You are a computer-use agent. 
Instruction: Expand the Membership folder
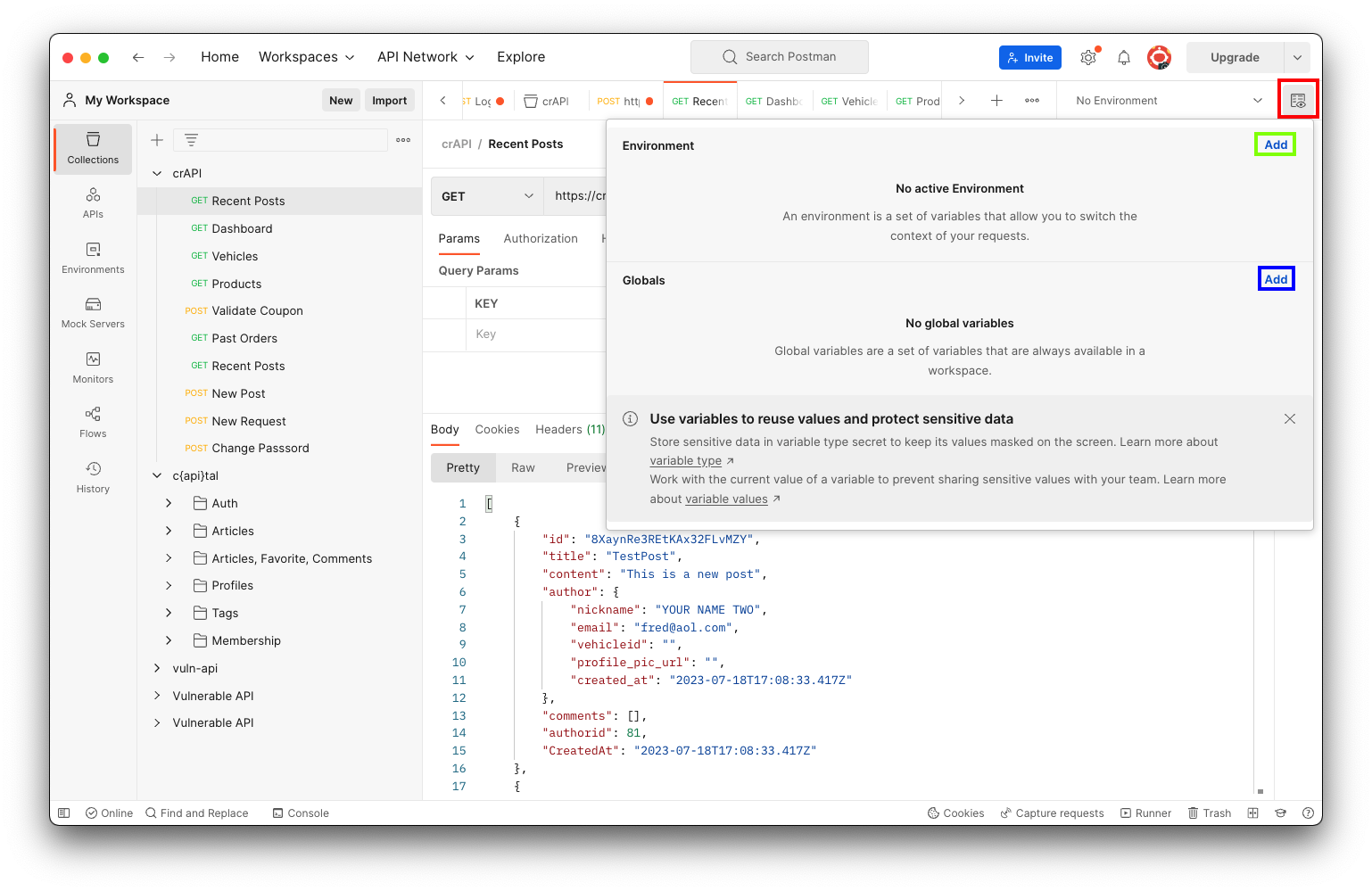[169, 641]
